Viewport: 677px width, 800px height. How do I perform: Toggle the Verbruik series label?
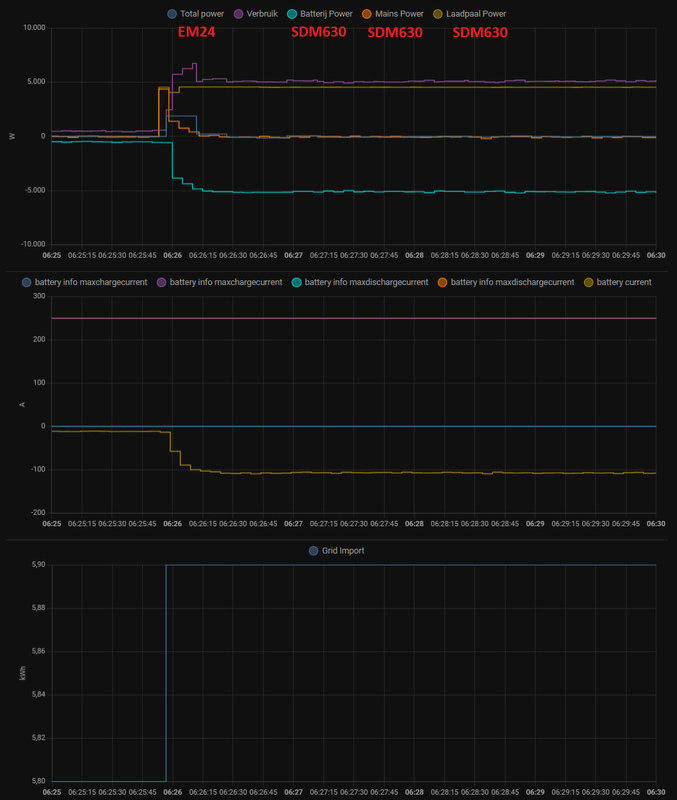point(262,14)
